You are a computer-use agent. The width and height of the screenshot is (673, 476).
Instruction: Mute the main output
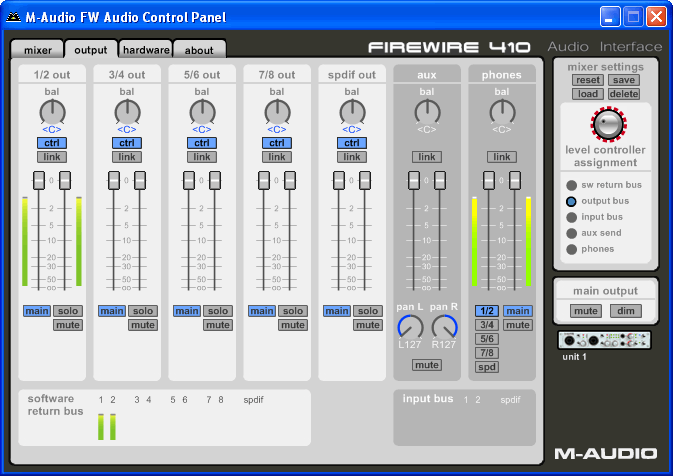[586, 311]
